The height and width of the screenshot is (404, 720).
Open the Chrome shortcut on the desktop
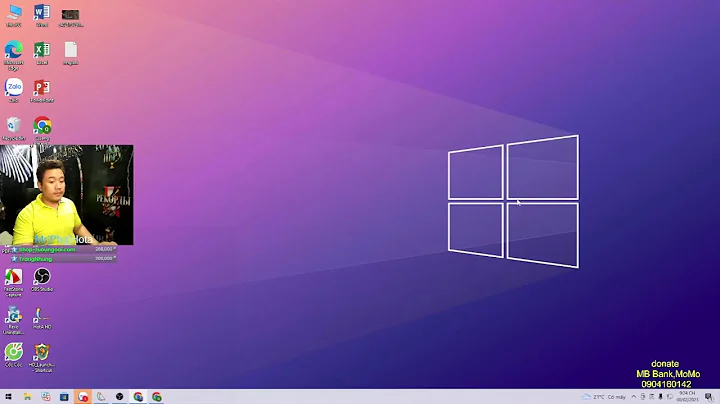(x=42, y=130)
